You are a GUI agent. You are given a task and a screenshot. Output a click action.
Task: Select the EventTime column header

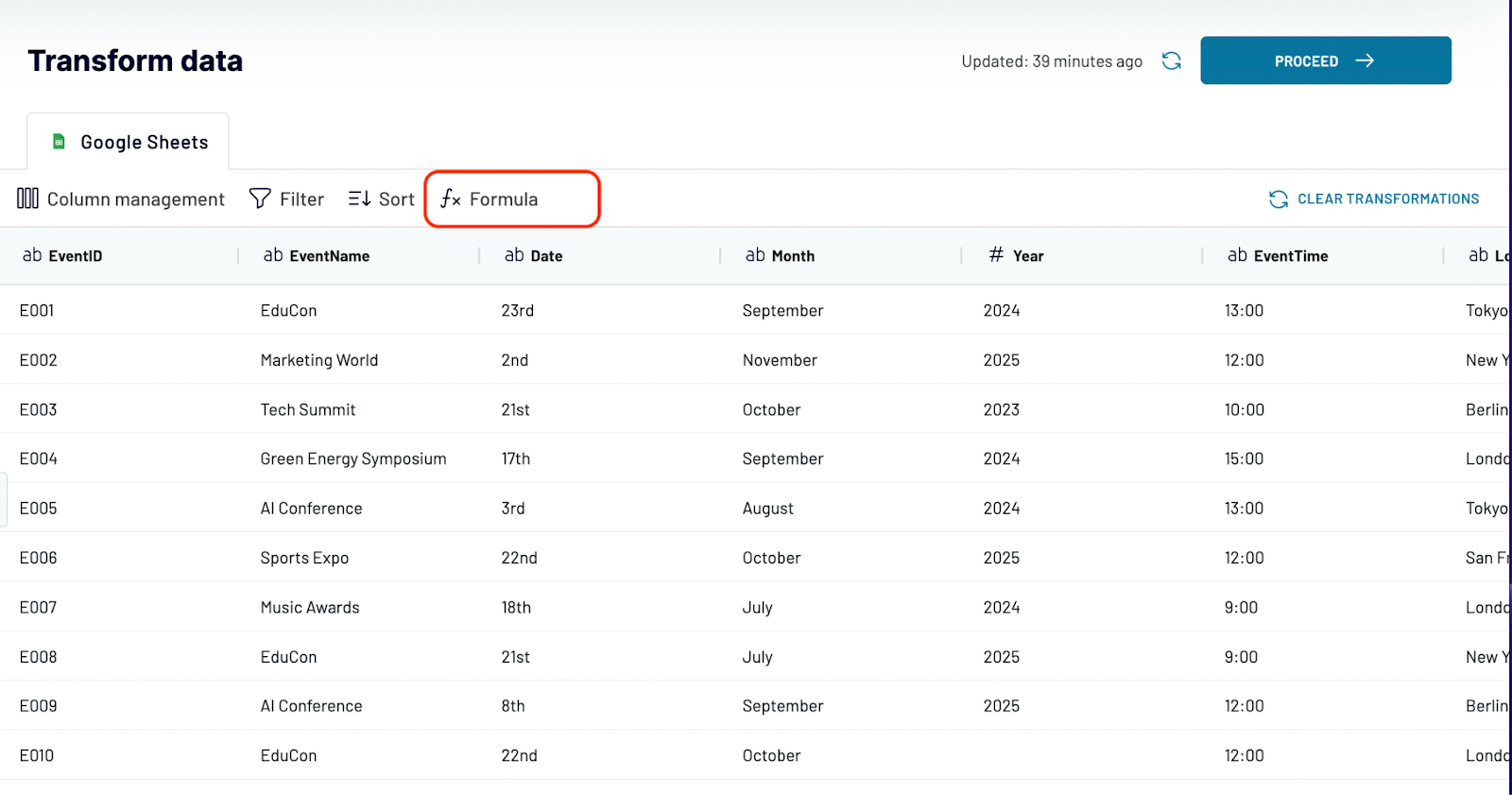[1323, 255]
